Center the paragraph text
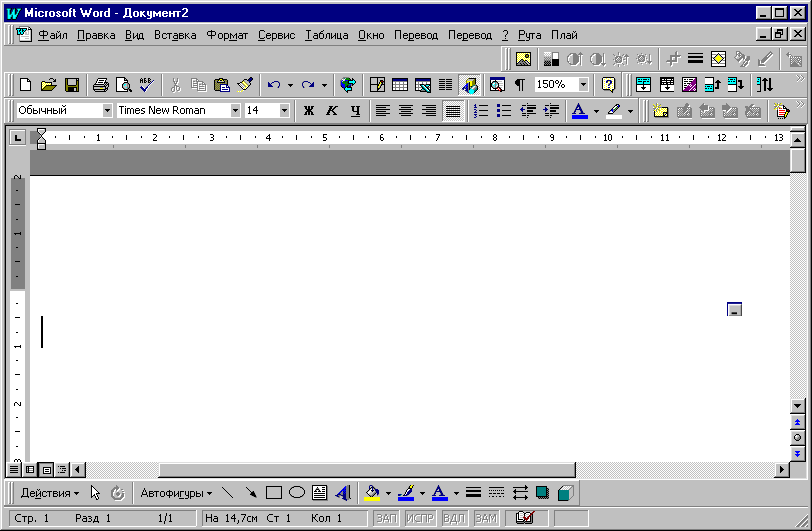 (x=405, y=110)
